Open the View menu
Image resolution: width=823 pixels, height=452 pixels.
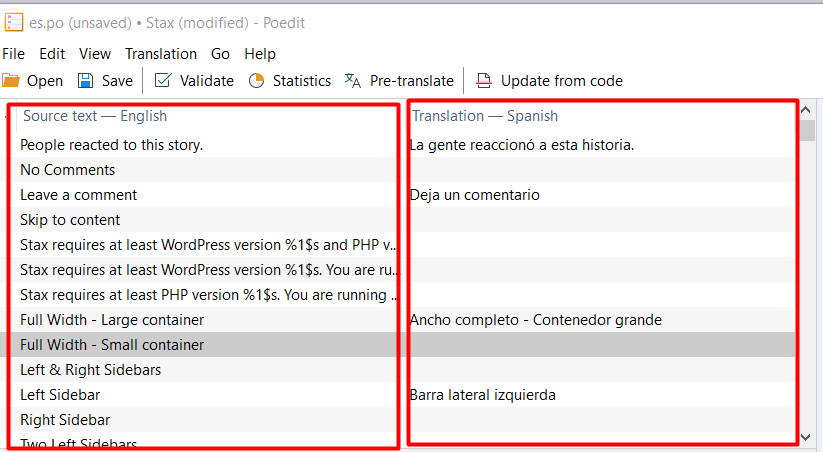point(95,54)
